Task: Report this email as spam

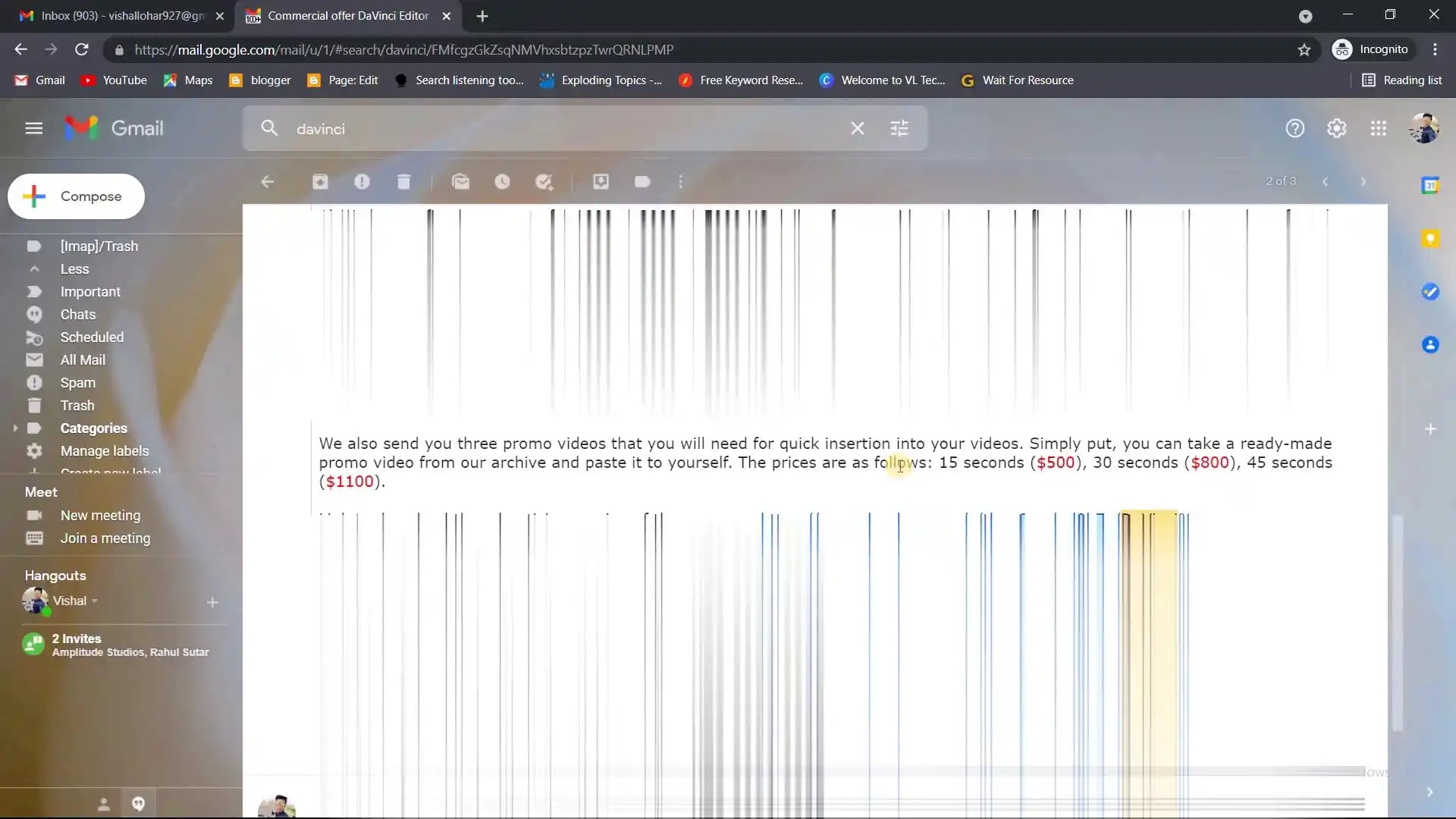Action: tap(362, 182)
